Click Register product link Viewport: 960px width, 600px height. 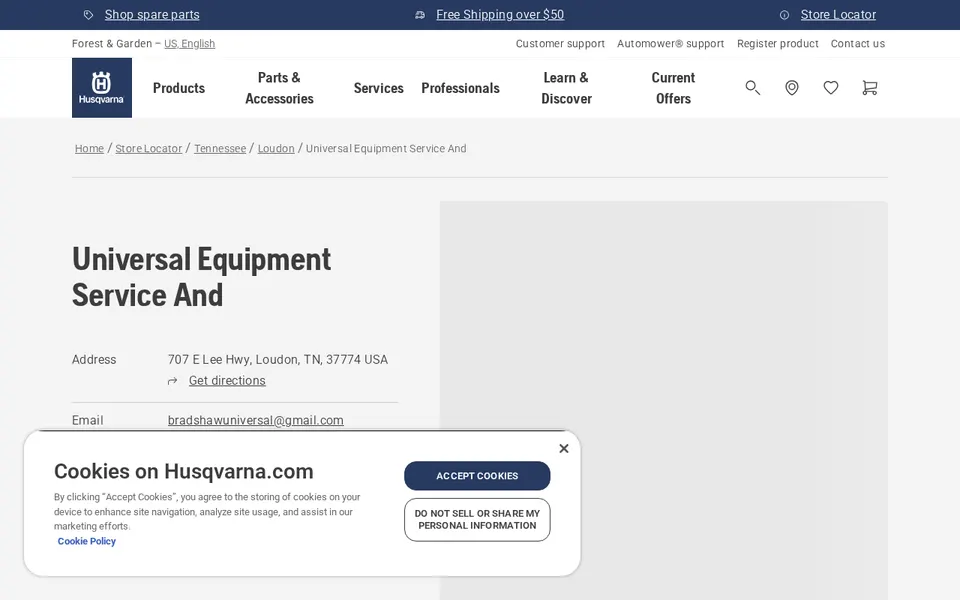coord(778,43)
